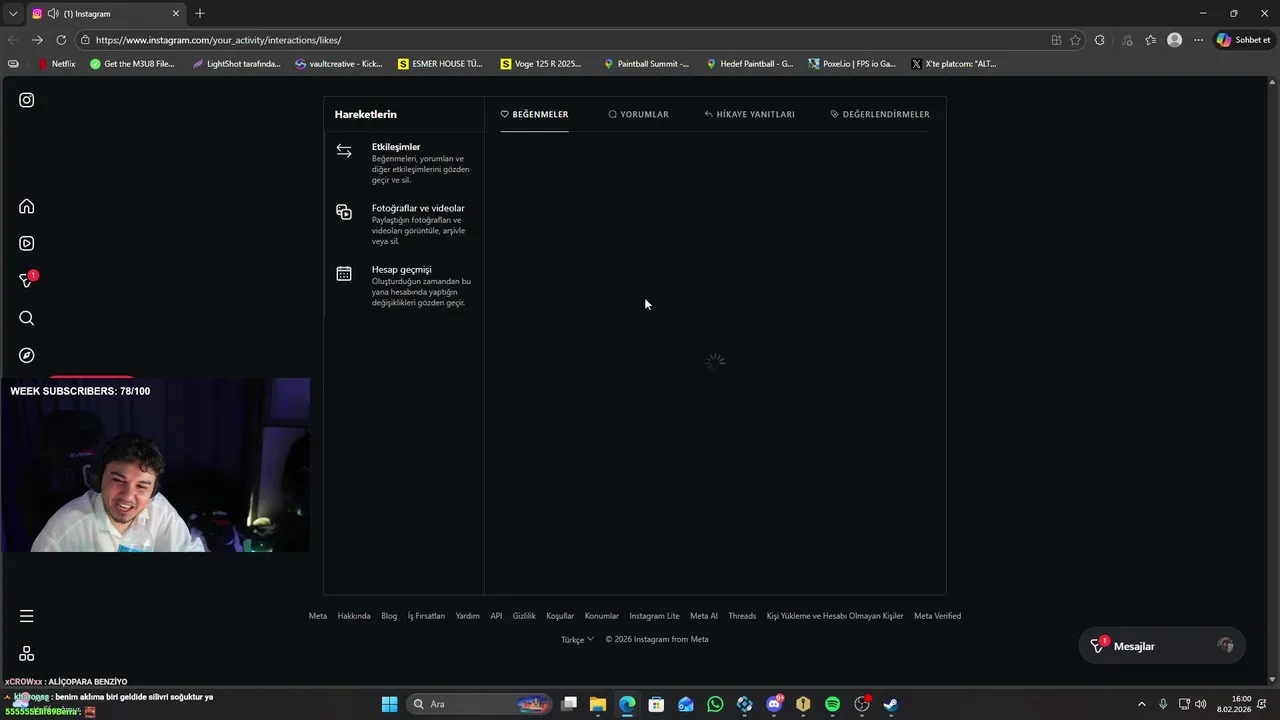Click the Etkileşimler arrows icon
The height and width of the screenshot is (720, 1280).
click(344, 151)
